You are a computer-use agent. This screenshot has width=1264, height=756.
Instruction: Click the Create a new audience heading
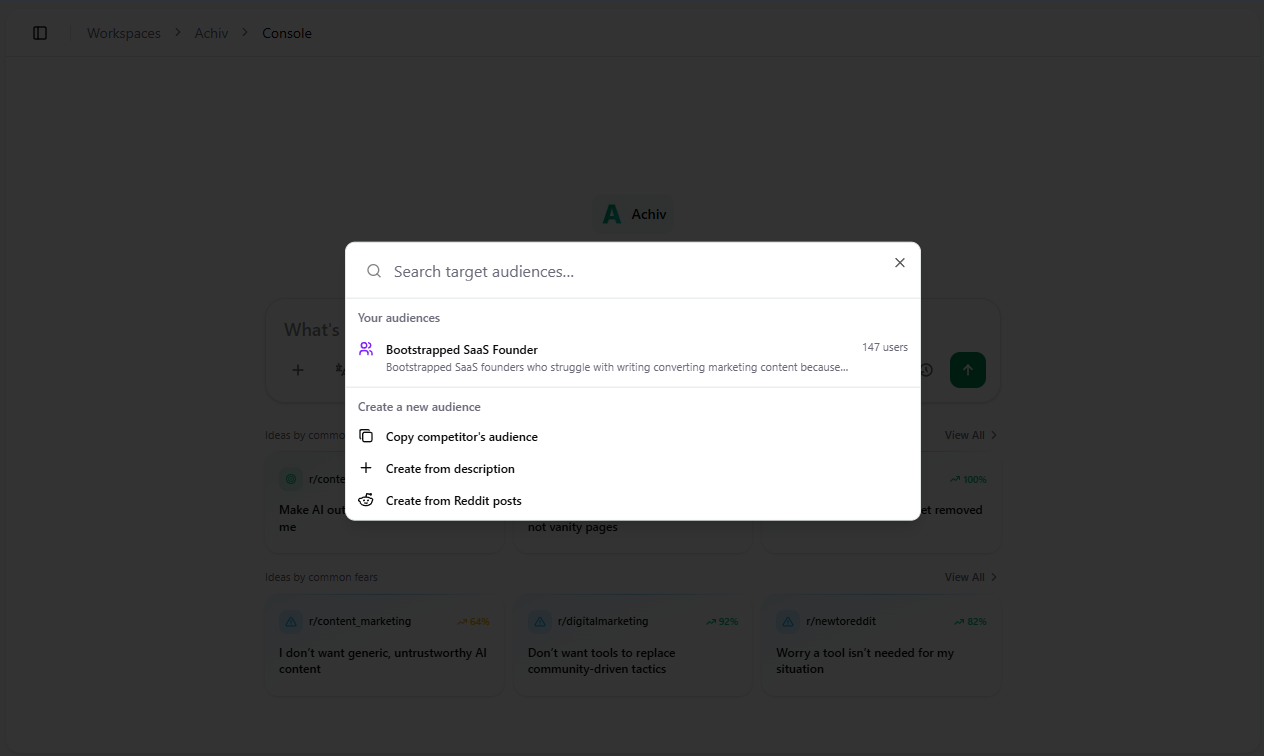pos(419,407)
